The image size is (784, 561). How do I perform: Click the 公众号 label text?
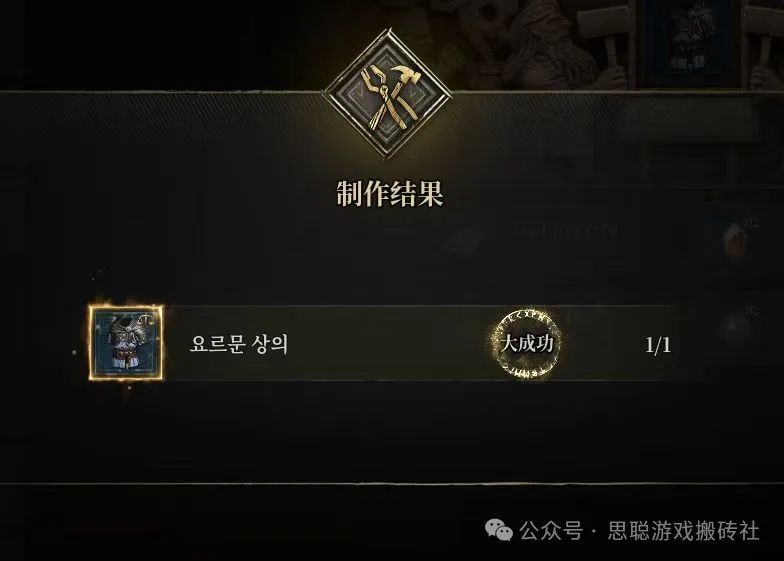click(551, 531)
